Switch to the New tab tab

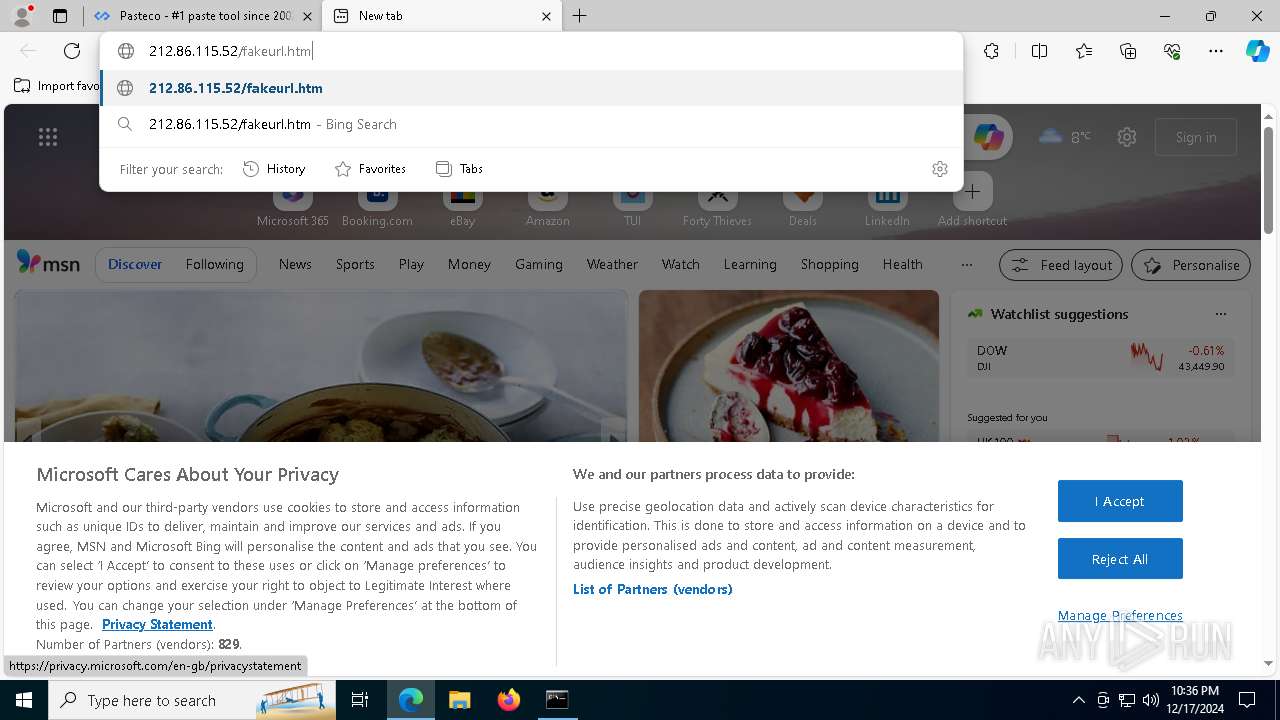pyautogui.click(x=440, y=16)
